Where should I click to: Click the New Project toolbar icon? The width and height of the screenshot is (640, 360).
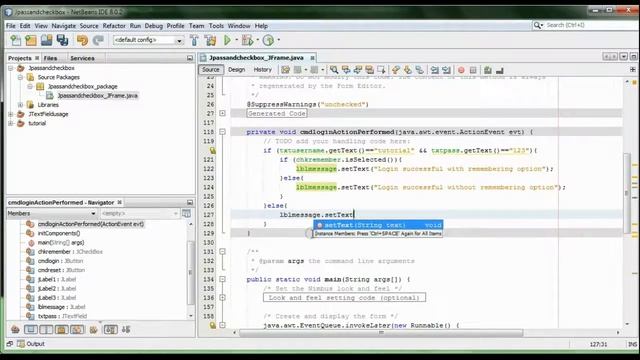pos(31,40)
